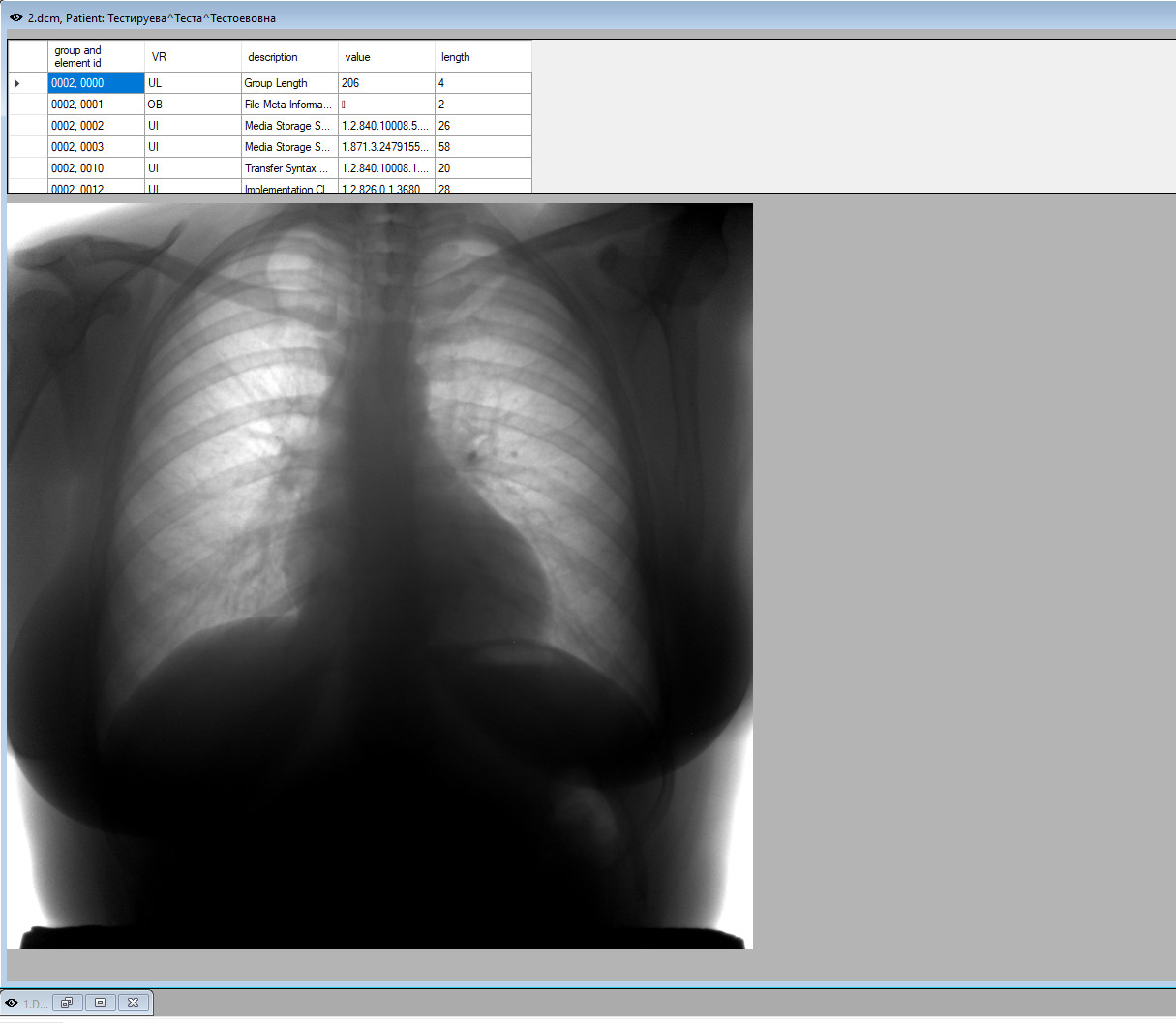Click the row header of the 0002, 0003 row

[x=27, y=147]
